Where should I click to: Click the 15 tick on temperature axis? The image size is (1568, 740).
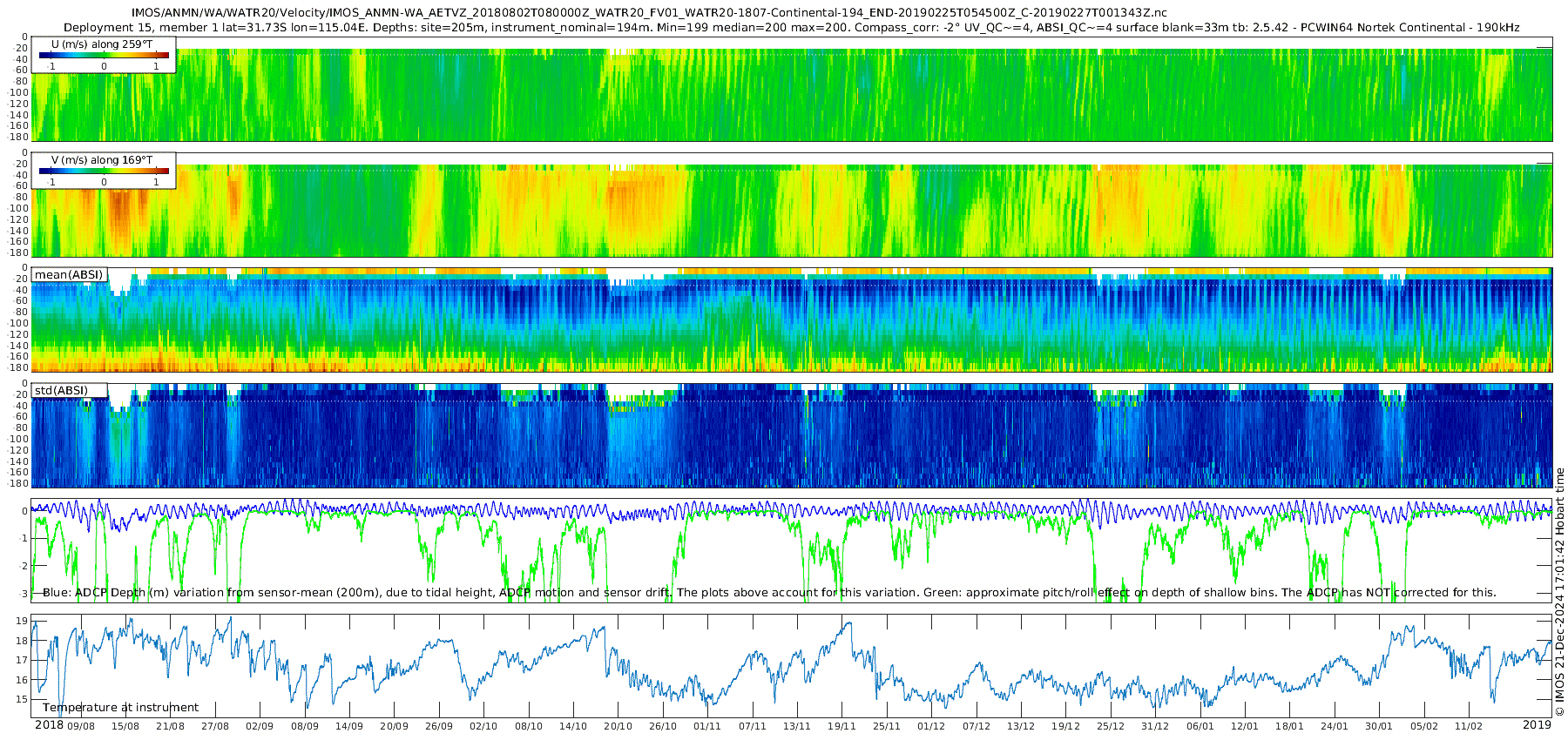tap(23, 699)
